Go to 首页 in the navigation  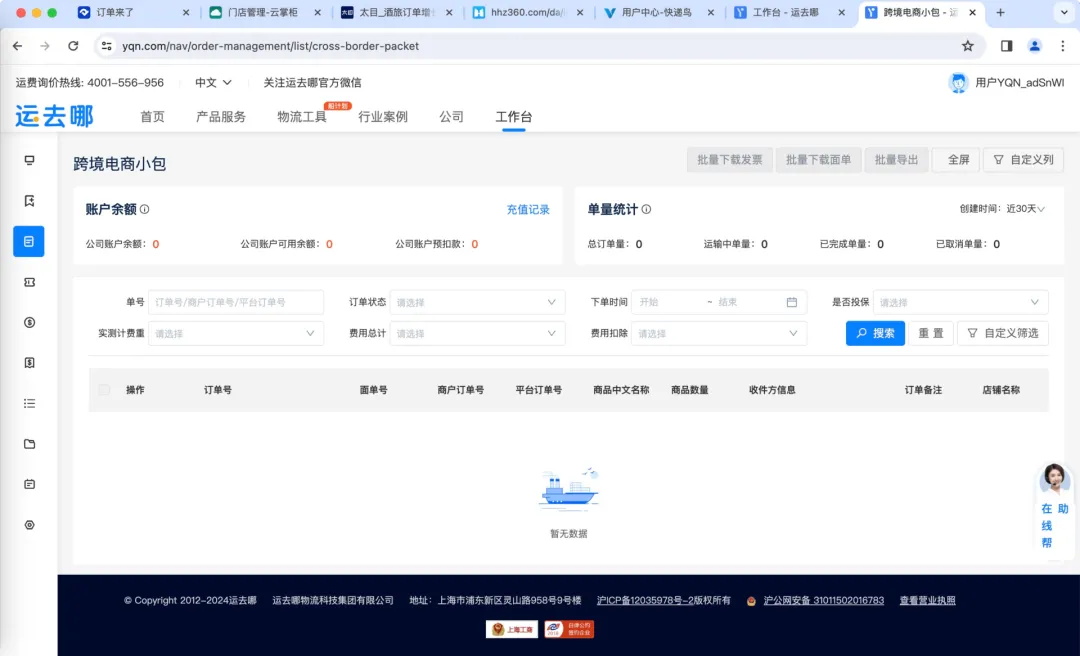coord(152,116)
